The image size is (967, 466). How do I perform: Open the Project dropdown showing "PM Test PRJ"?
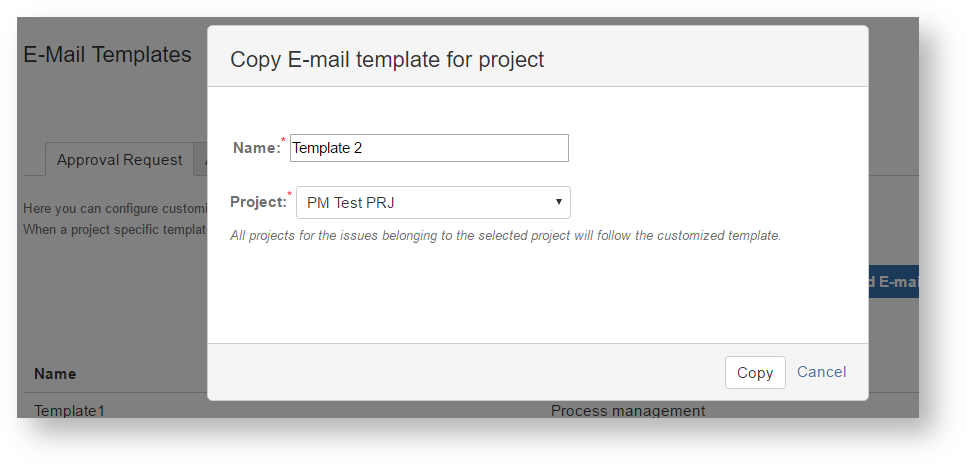pyautogui.click(x=433, y=203)
